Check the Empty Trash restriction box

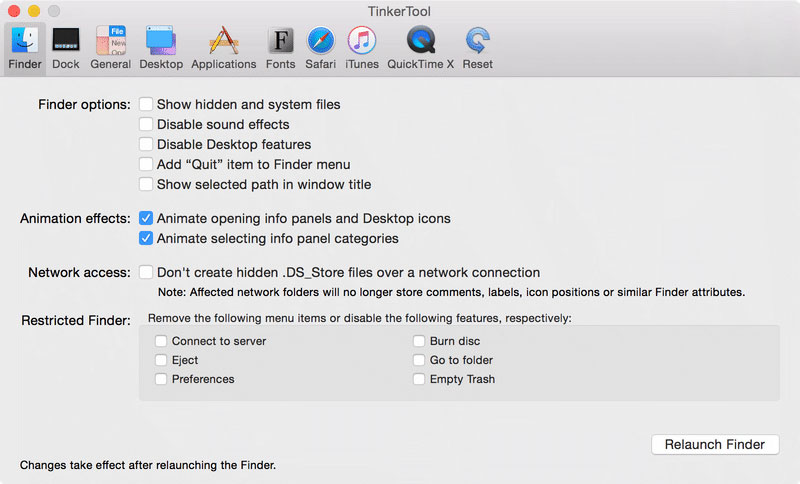(419, 379)
